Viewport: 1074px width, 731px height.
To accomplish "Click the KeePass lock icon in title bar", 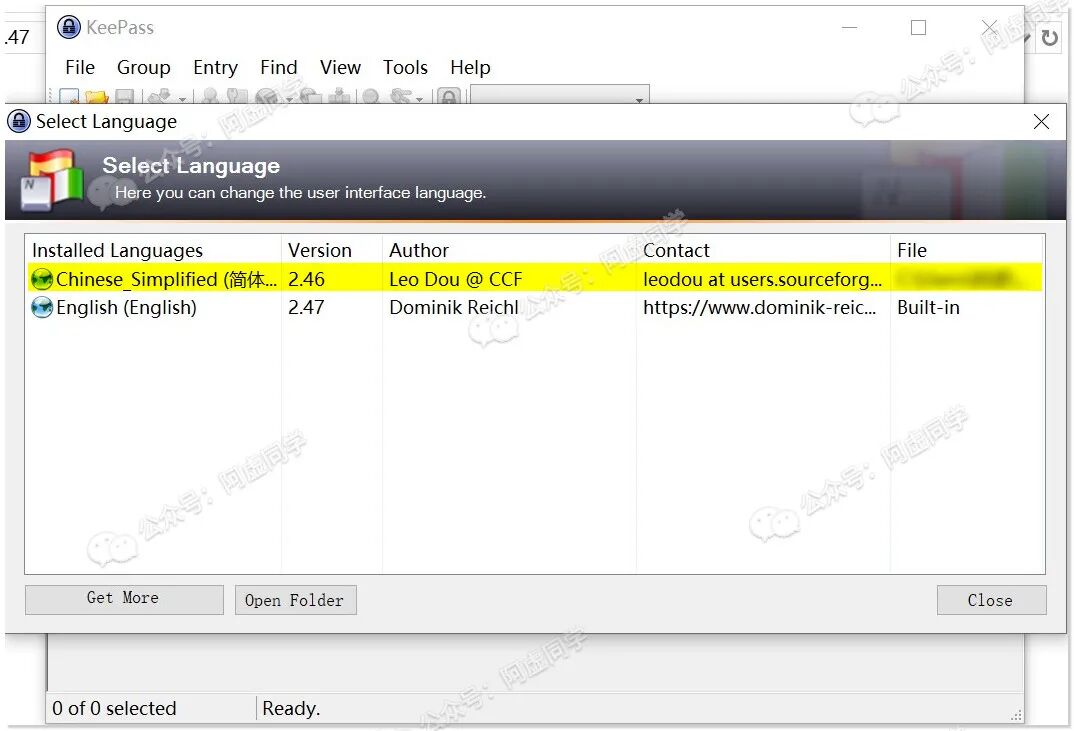I will pyautogui.click(x=68, y=27).
